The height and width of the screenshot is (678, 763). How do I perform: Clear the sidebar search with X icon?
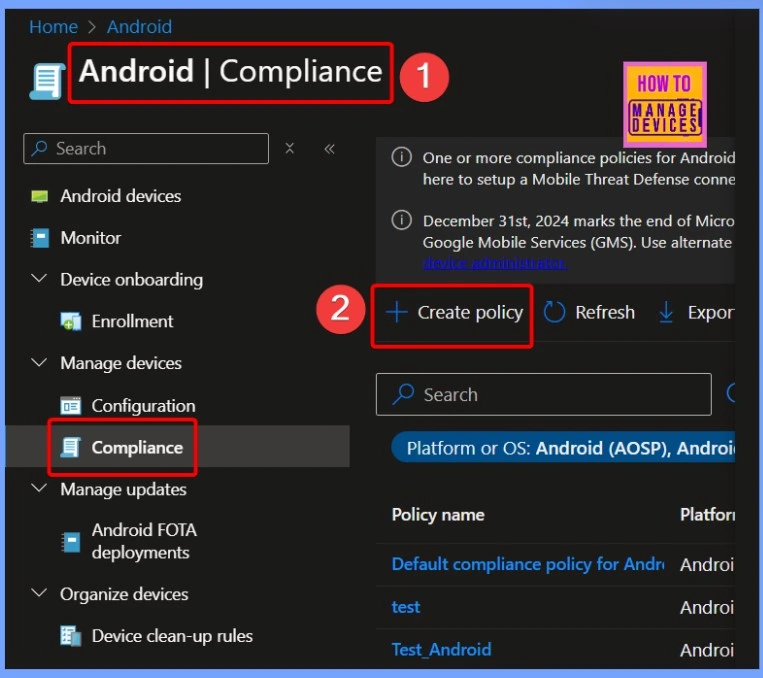click(290, 148)
